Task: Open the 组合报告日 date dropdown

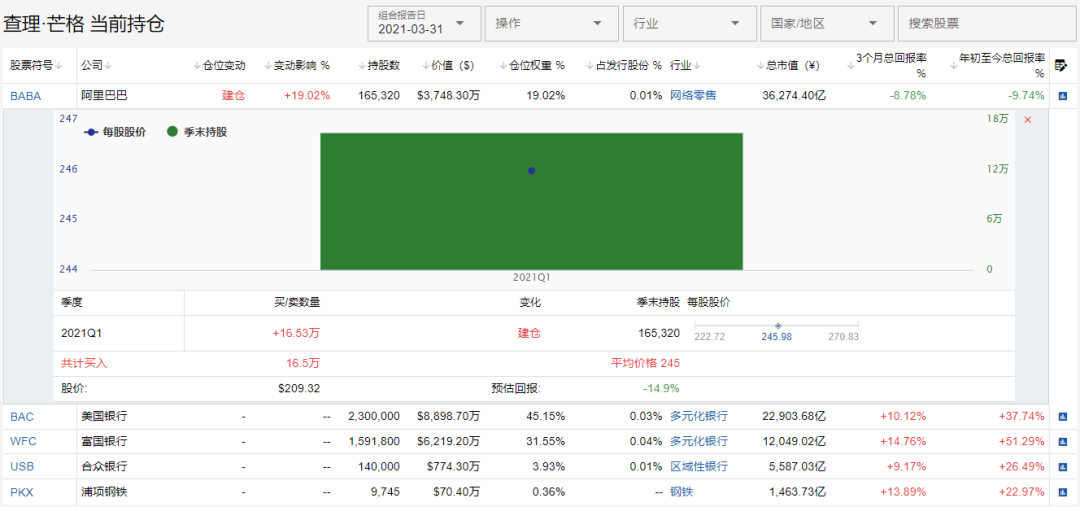Action: 424,23
